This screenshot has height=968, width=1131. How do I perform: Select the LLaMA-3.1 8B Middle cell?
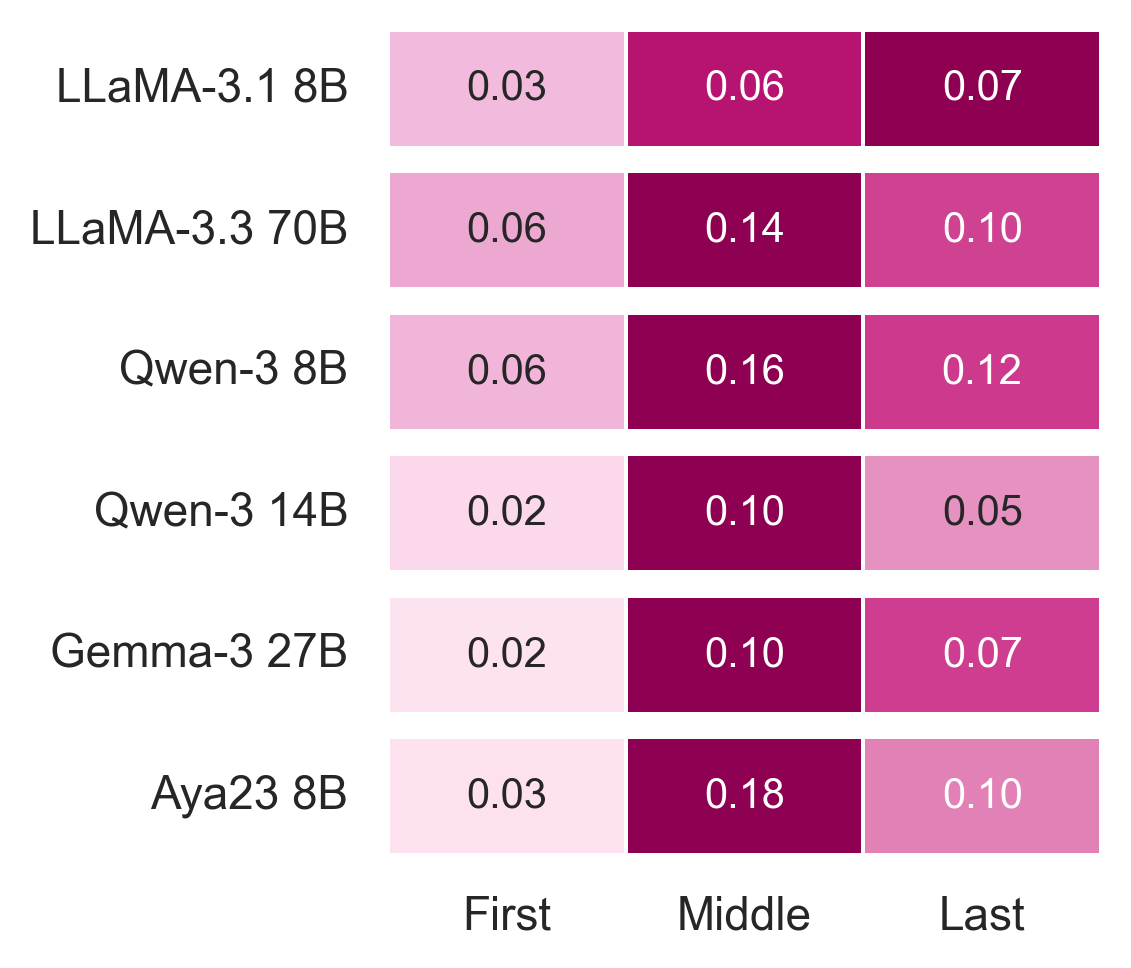pos(744,88)
